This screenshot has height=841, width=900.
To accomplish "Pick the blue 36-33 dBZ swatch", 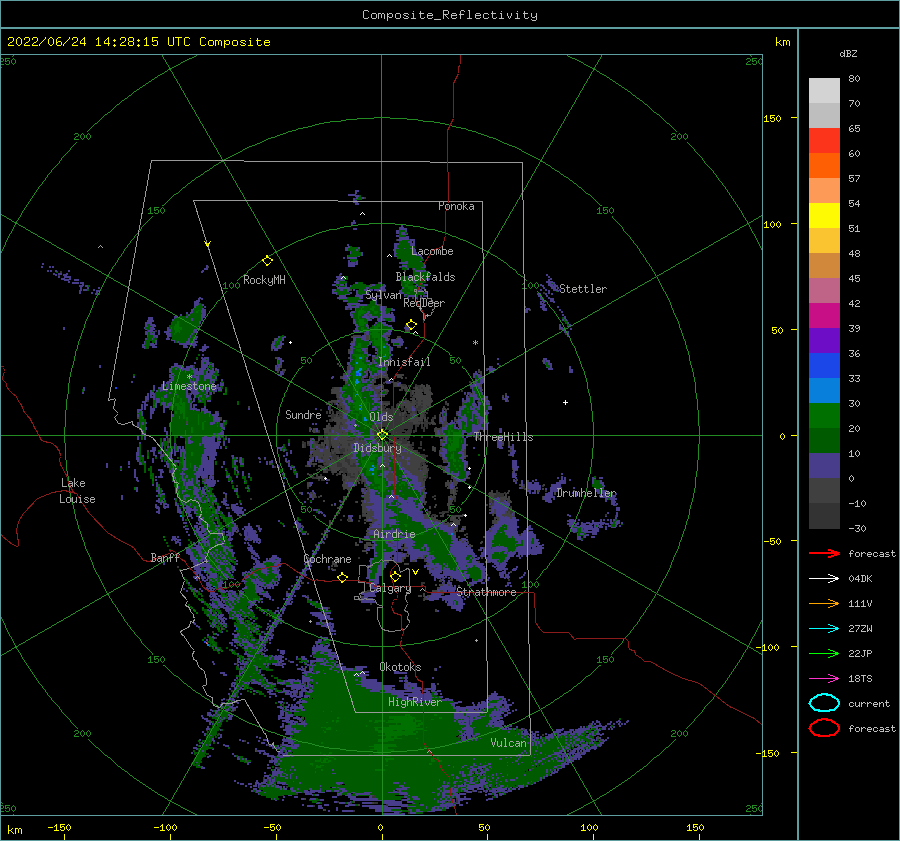I will pos(824,366).
